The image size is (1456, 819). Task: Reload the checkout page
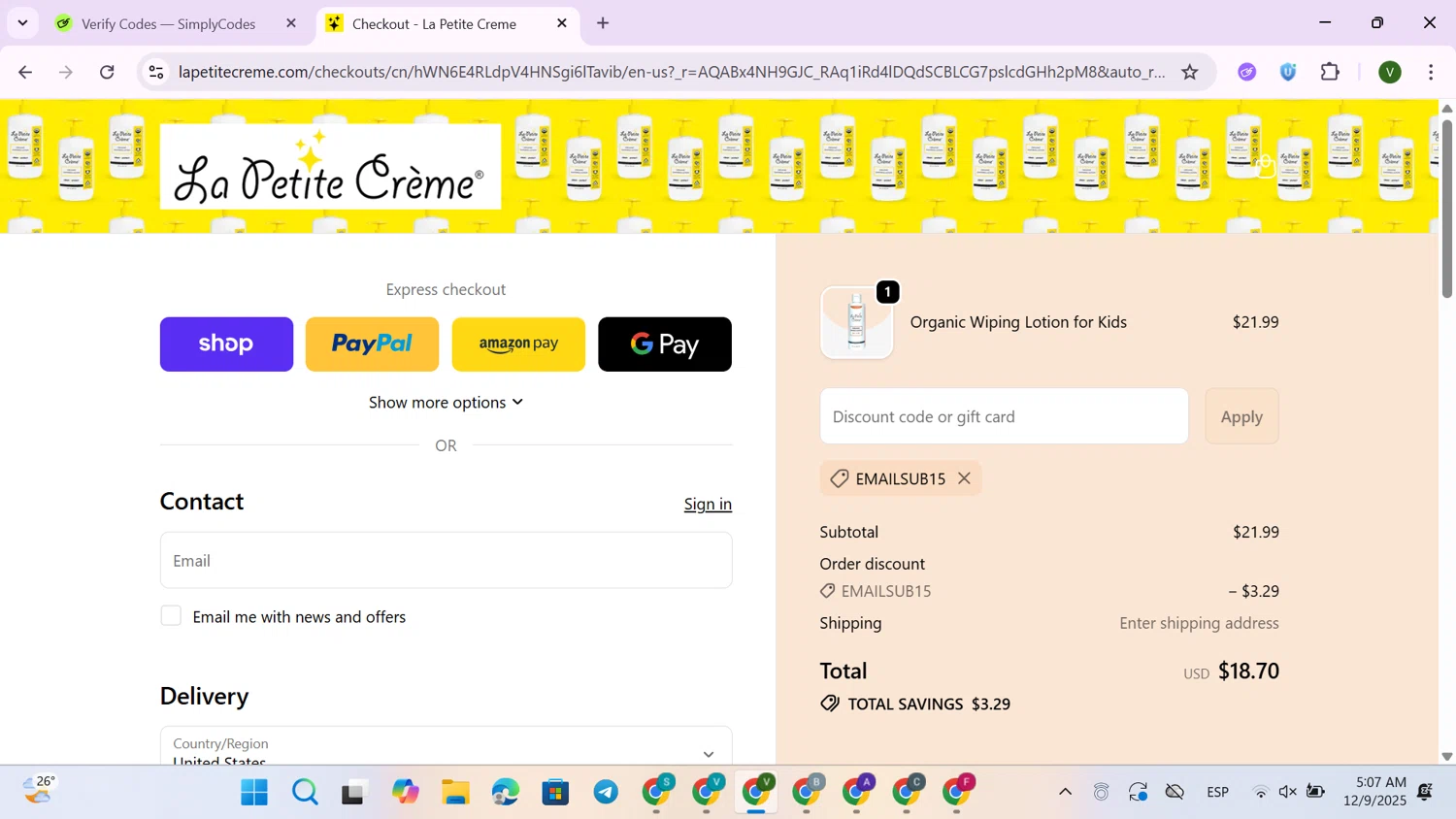[x=108, y=72]
